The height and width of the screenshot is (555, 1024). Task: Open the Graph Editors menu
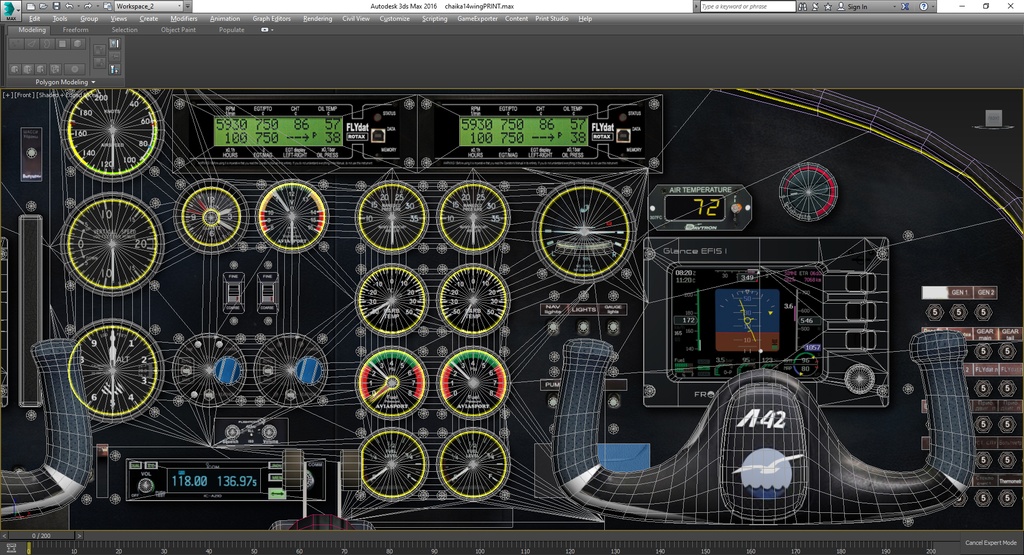pos(272,19)
